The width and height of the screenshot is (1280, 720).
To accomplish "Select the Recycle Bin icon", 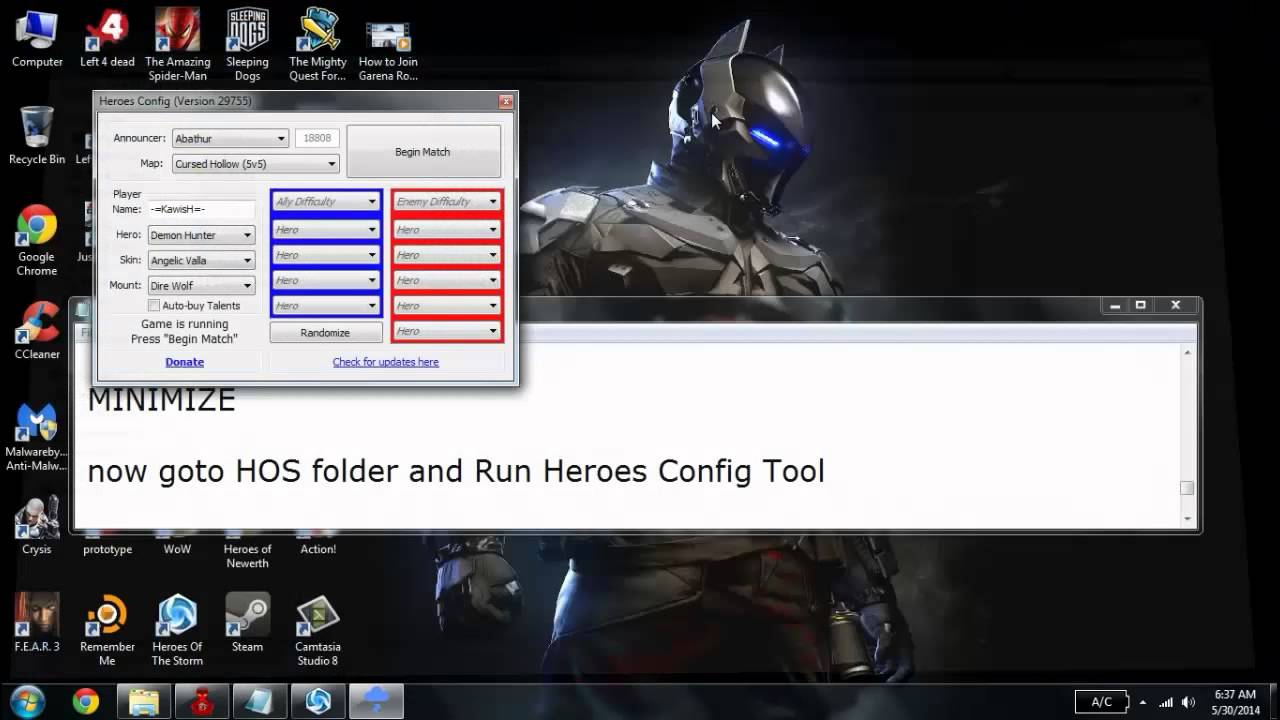I will 37,136.
